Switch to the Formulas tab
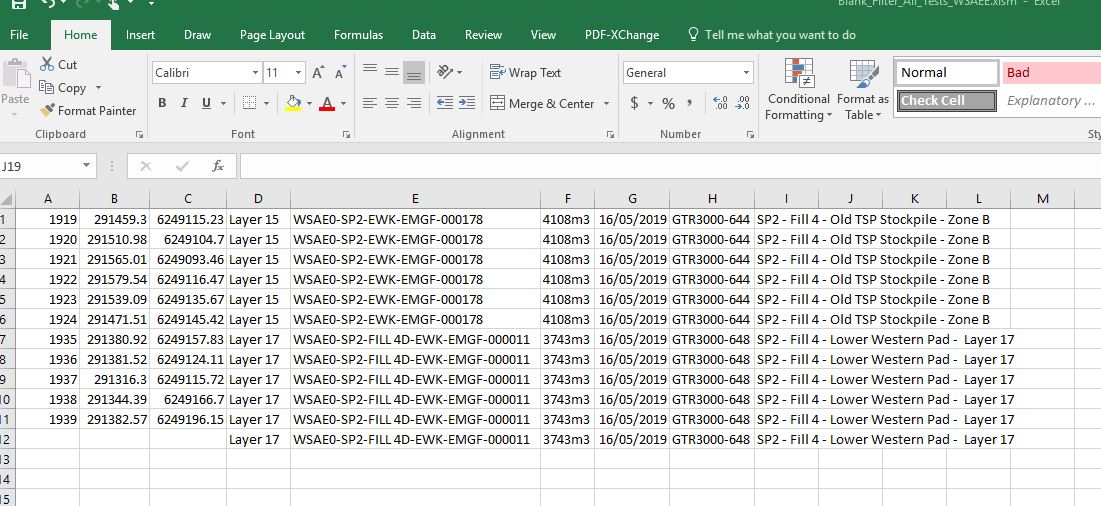Screen dimensions: 1101x506 358,34
